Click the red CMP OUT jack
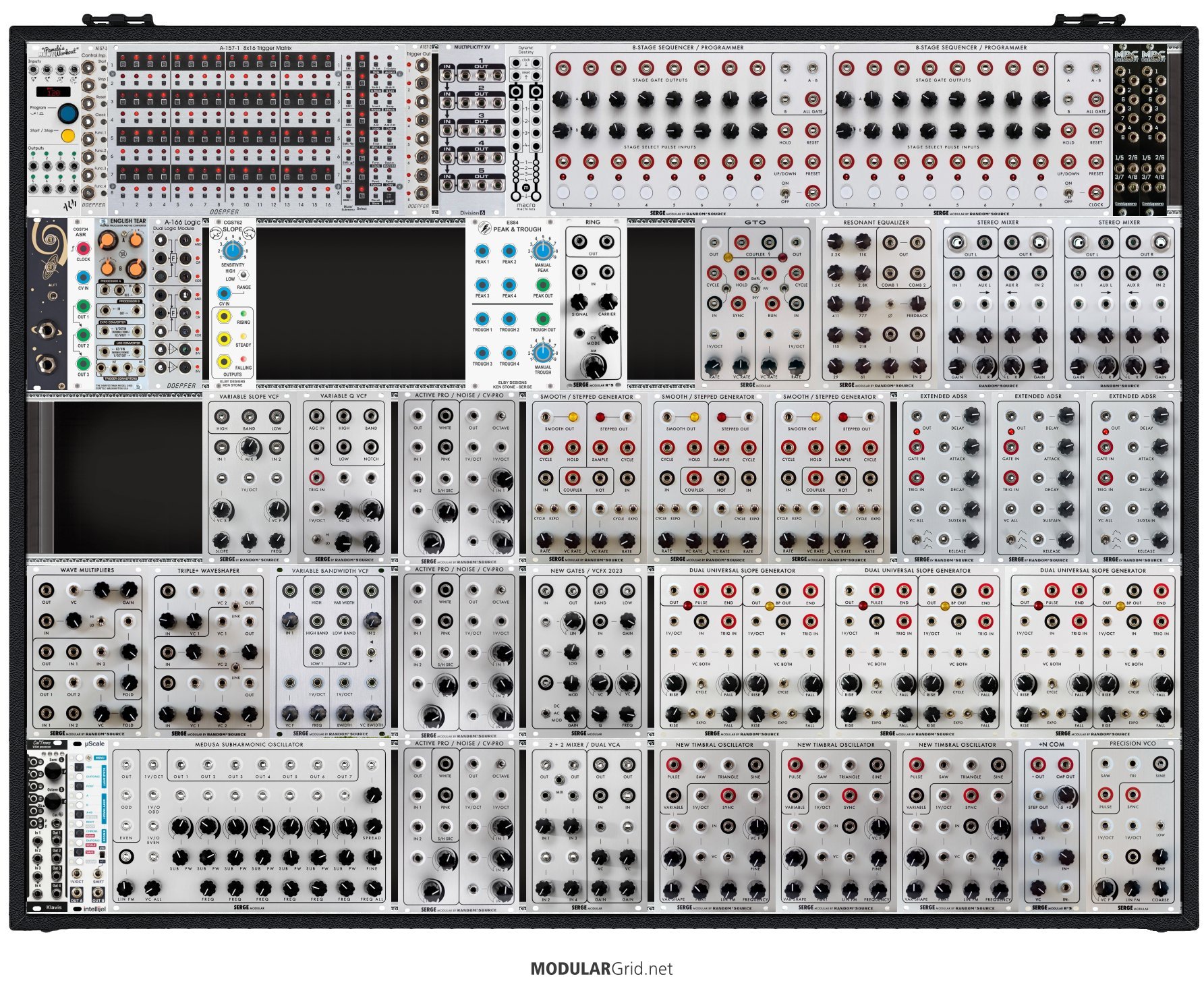1204x983 pixels. click(1066, 765)
